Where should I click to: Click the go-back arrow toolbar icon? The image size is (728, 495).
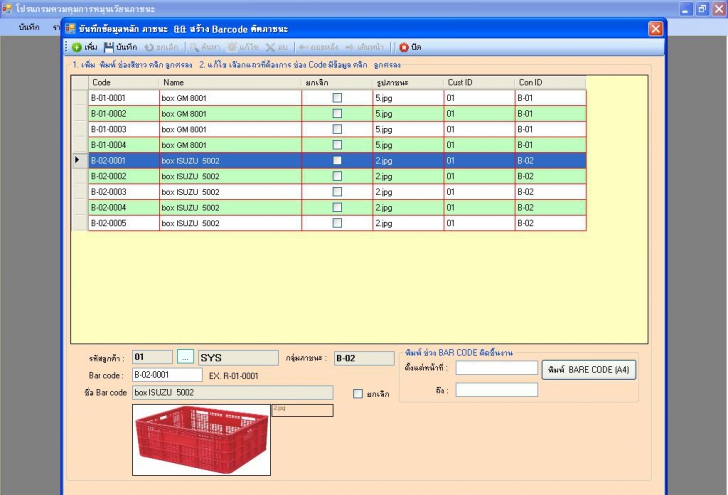303,47
